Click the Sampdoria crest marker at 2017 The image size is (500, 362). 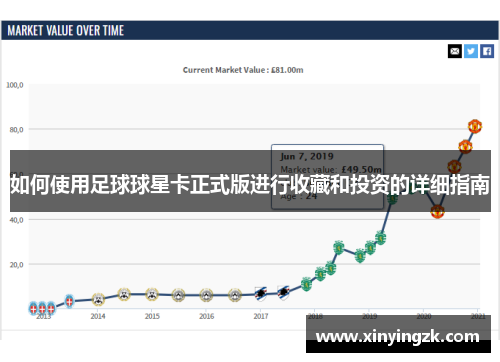261,294
